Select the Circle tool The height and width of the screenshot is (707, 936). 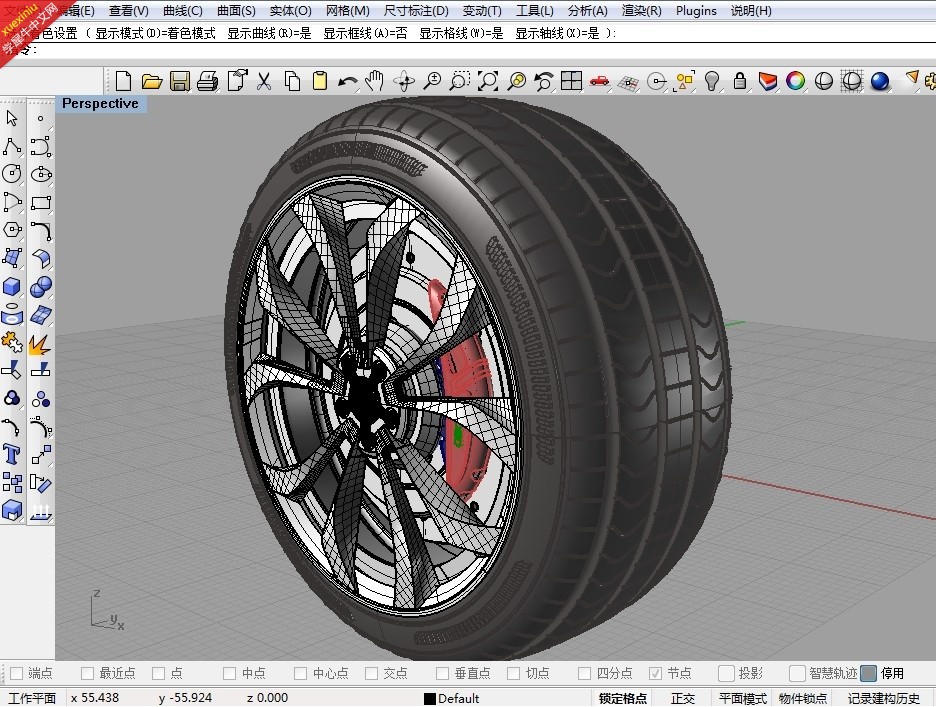tap(12, 174)
